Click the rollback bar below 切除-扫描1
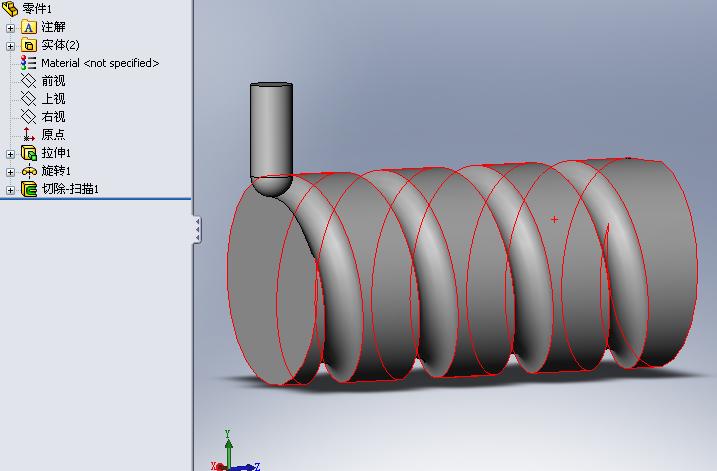Image resolution: width=717 pixels, height=471 pixels. click(96, 199)
